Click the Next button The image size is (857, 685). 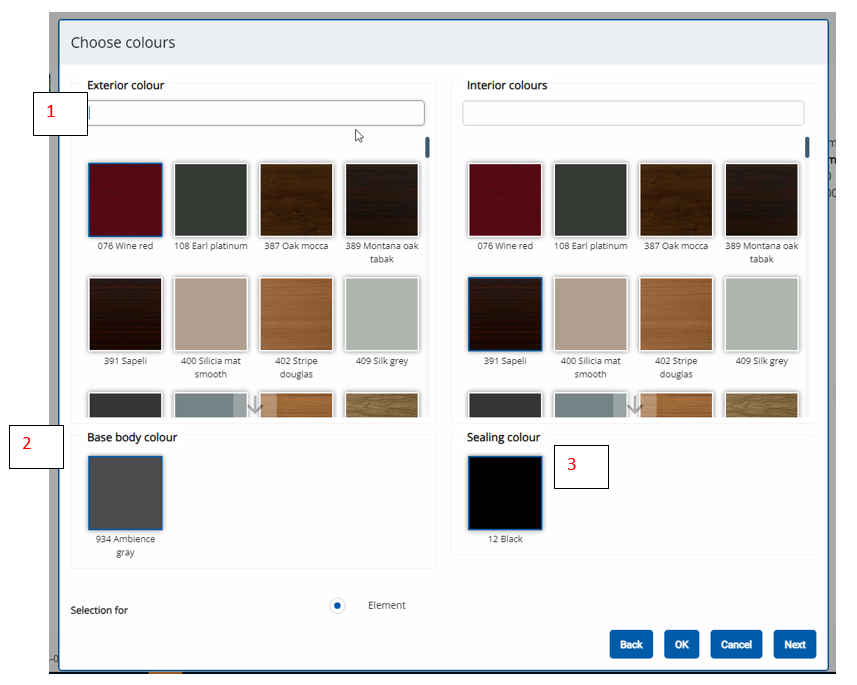pos(794,644)
